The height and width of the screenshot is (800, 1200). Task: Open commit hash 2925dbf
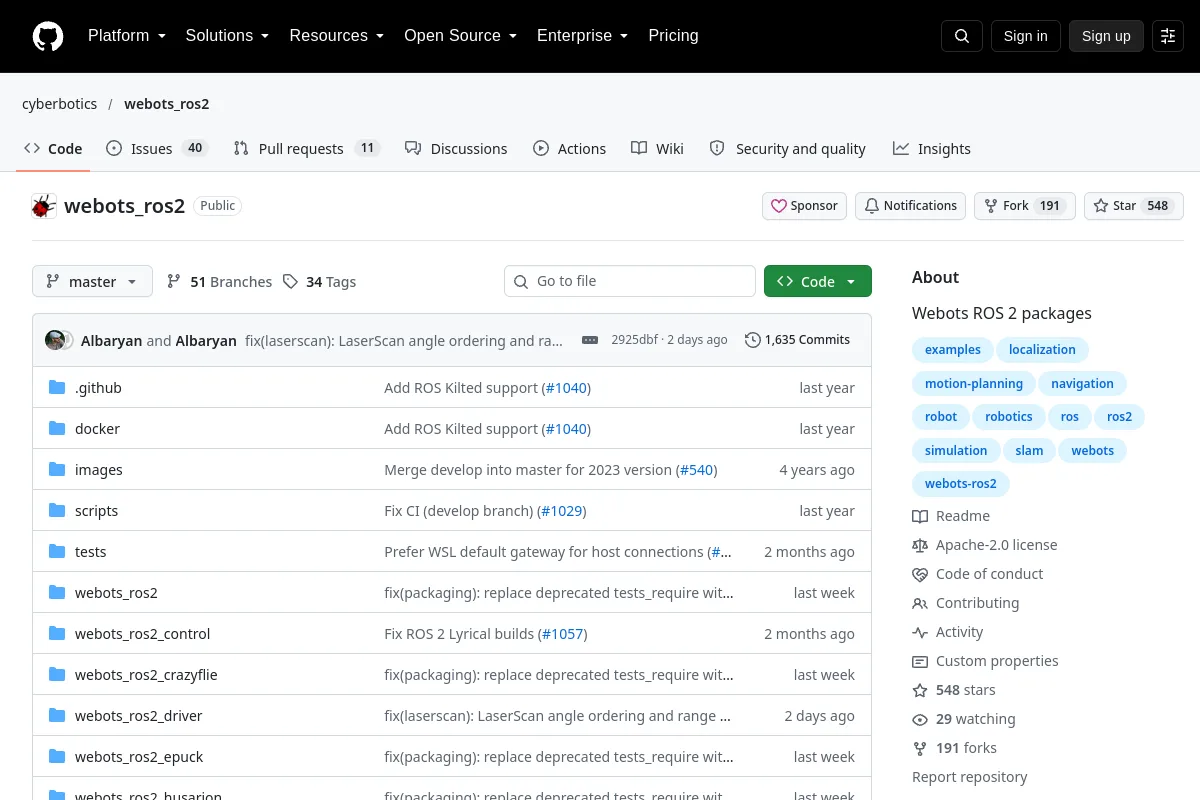pos(635,340)
